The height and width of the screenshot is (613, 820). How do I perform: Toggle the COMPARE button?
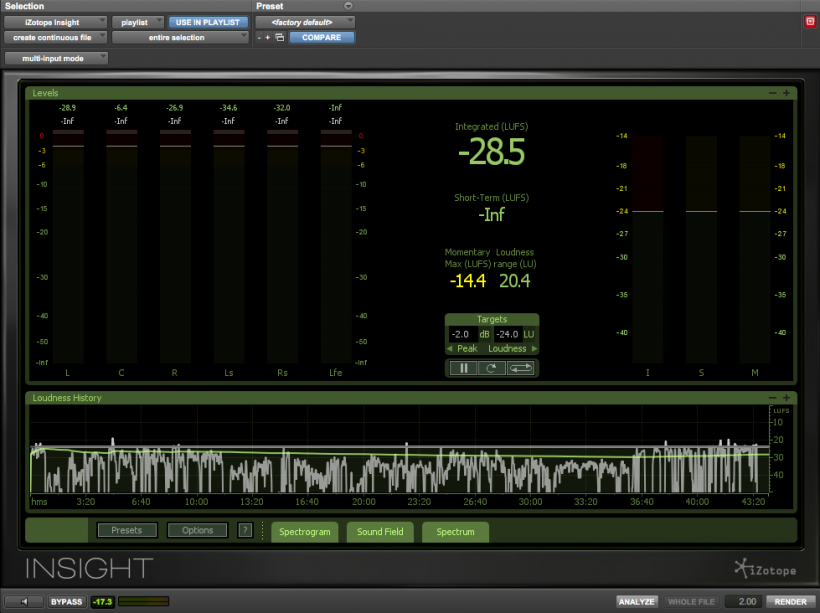[322, 38]
